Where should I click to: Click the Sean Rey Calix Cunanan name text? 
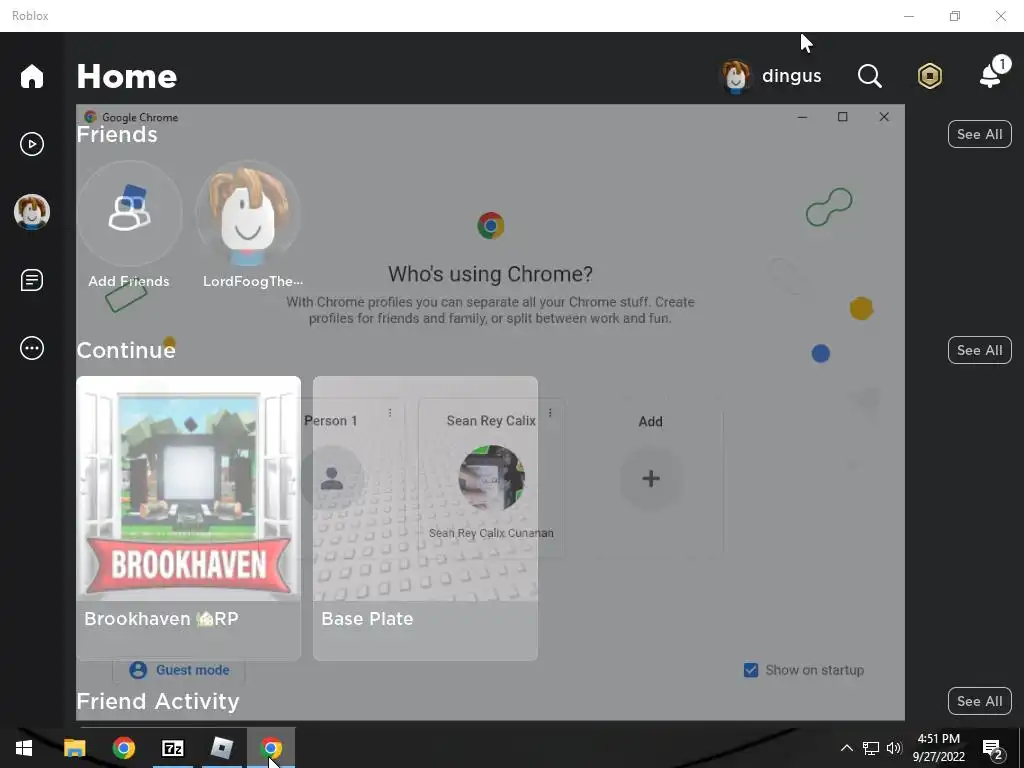pyautogui.click(x=491, y=533)
